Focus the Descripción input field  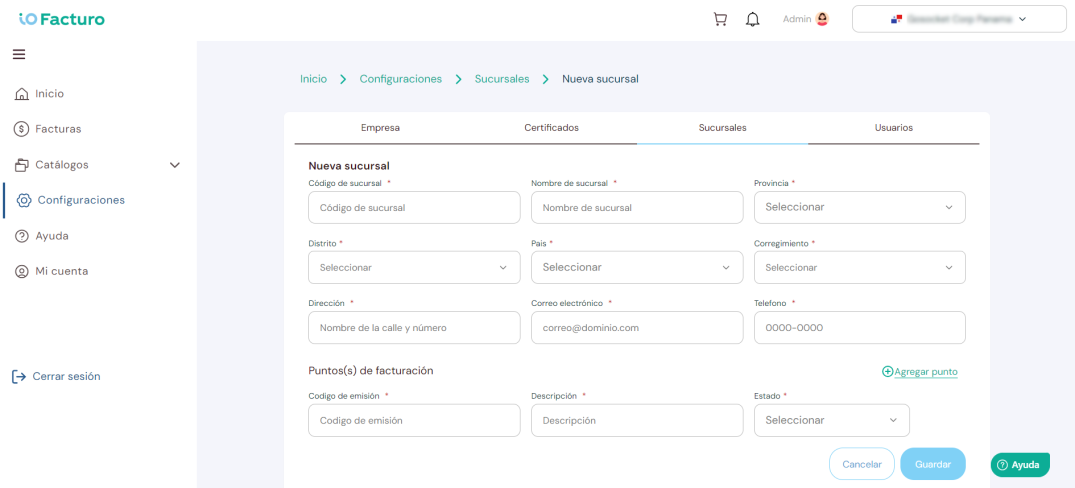[x=637, y=420]
